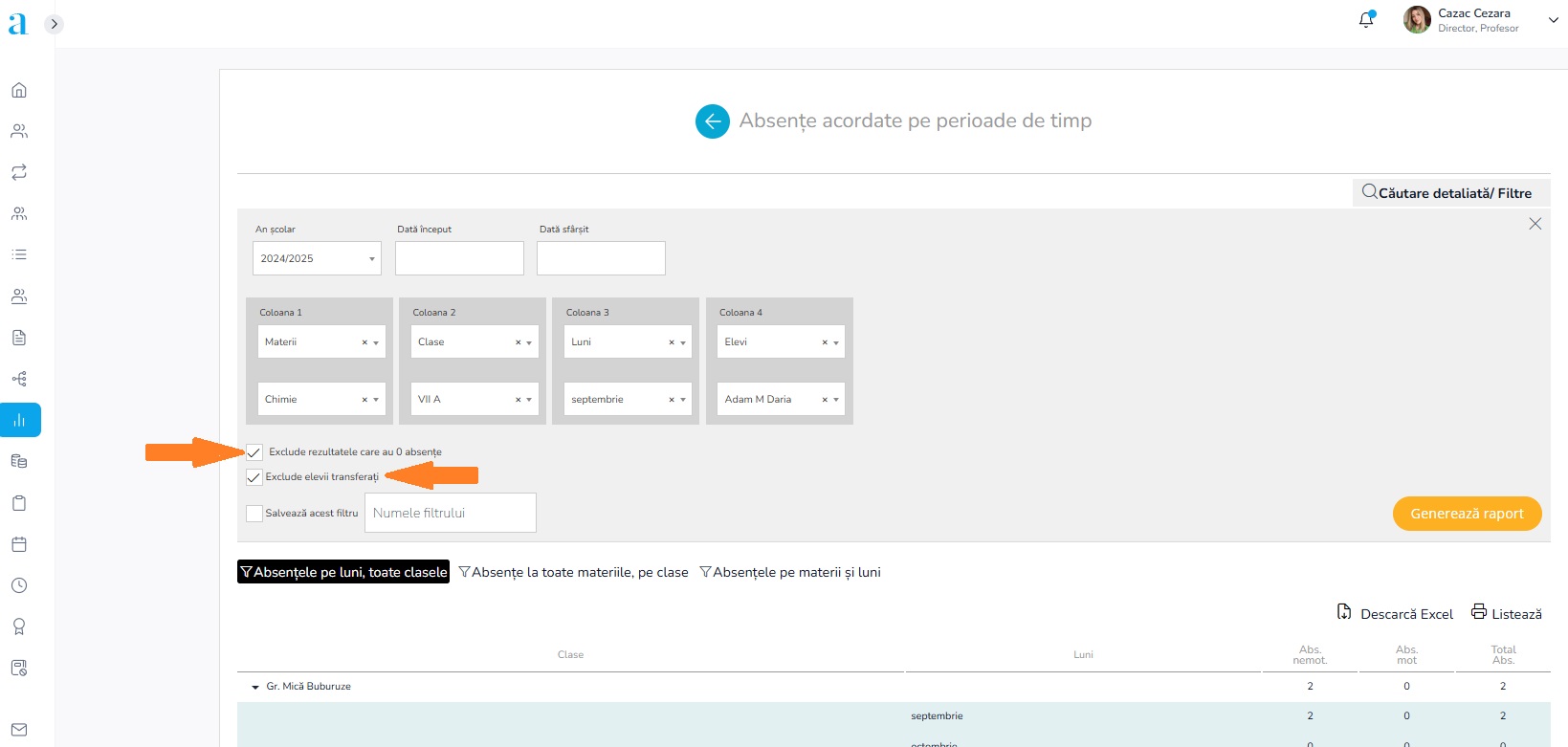Image resolution: width=1568 pixels, height=747 pixels.
Task: Expand the sidebar with chevron arrow
Action: (55, 24)
